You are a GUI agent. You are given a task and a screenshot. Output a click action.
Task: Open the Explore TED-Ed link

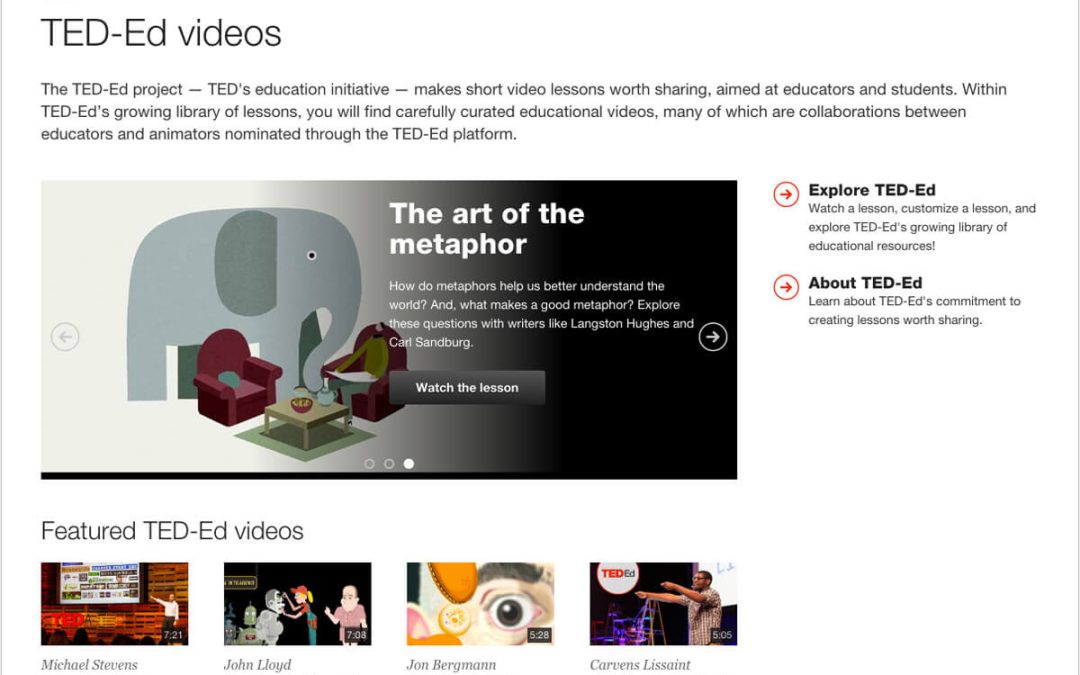coord(871,190)
